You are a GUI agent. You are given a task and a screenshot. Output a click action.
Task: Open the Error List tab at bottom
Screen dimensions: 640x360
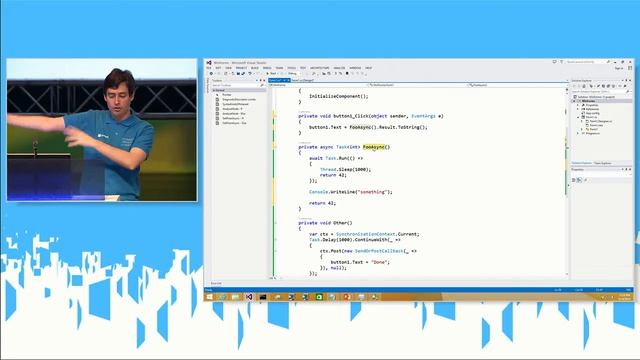coord(216,283)
